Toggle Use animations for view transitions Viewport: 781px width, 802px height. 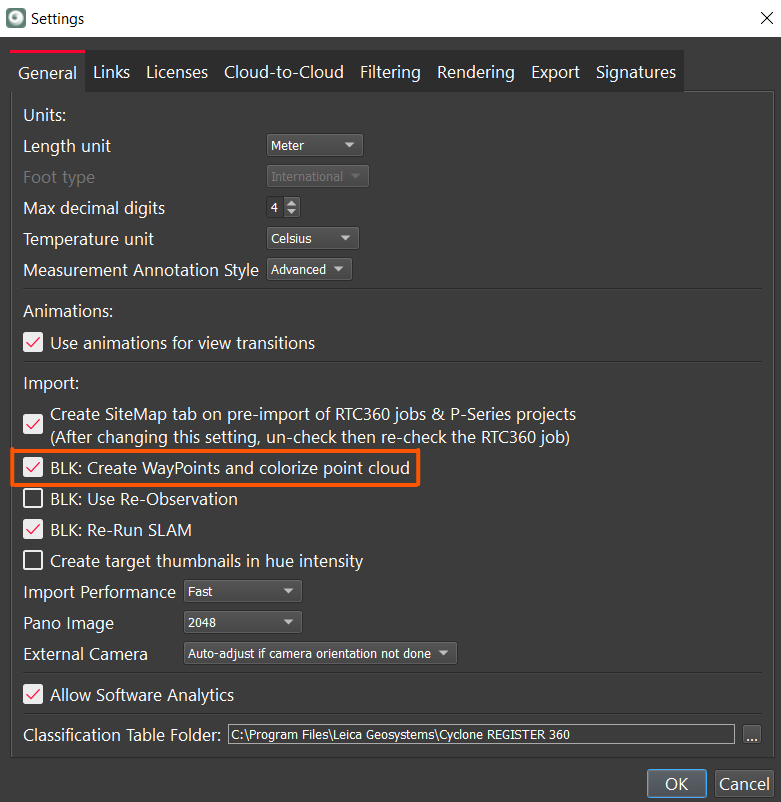point(33,343)
